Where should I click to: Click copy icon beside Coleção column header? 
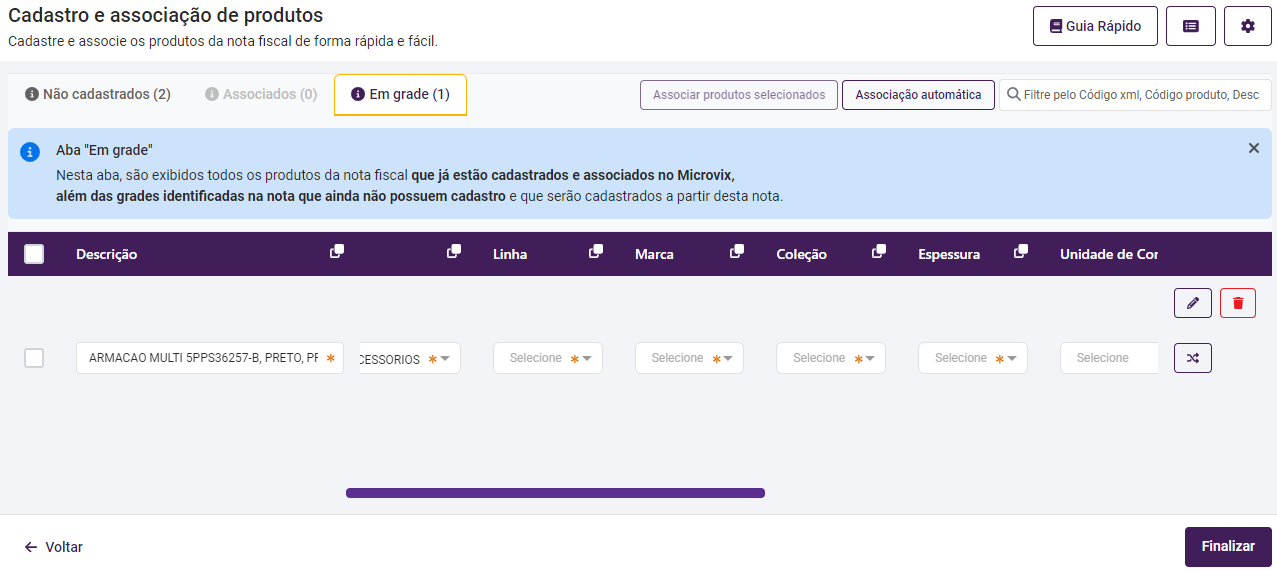tap(879, 252)
